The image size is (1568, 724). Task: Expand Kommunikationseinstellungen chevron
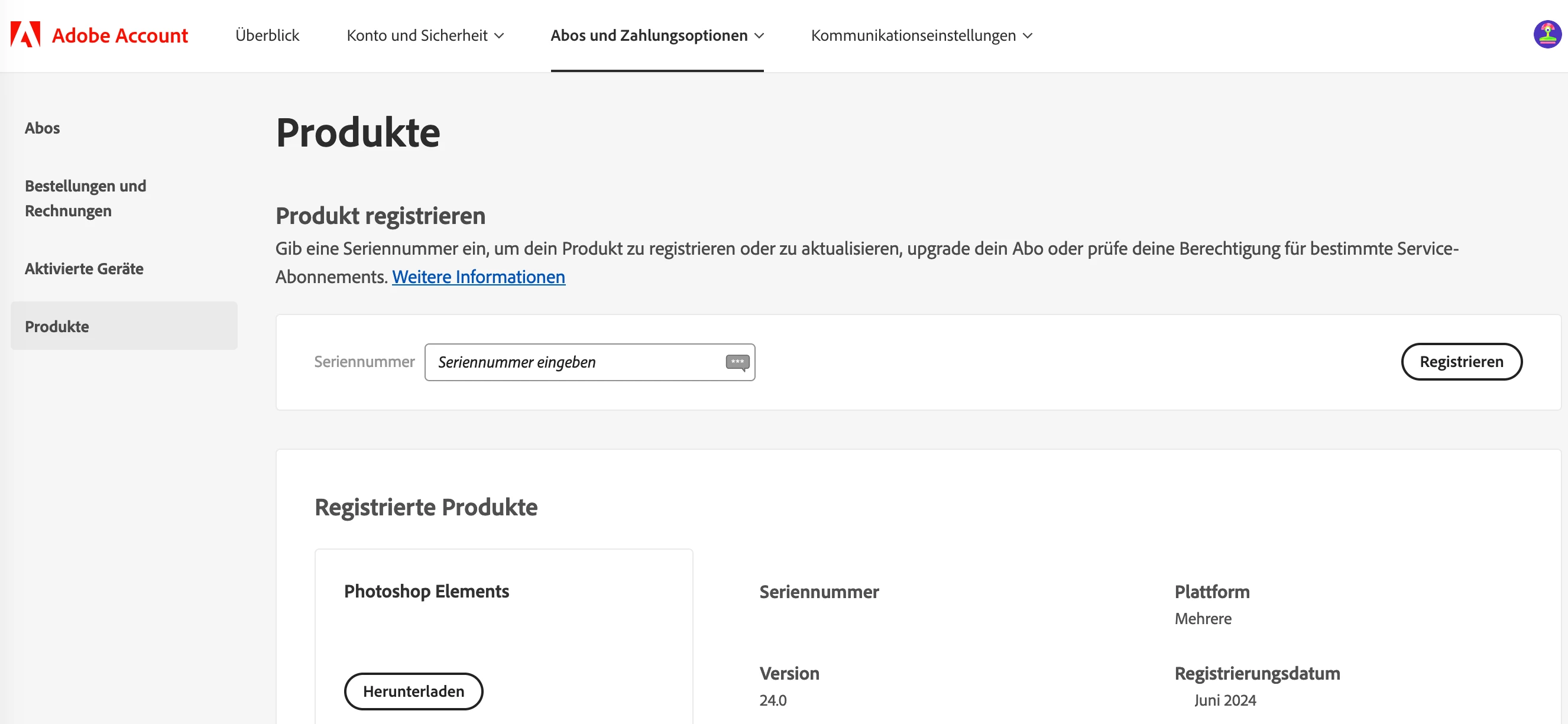coord(1028,36)
